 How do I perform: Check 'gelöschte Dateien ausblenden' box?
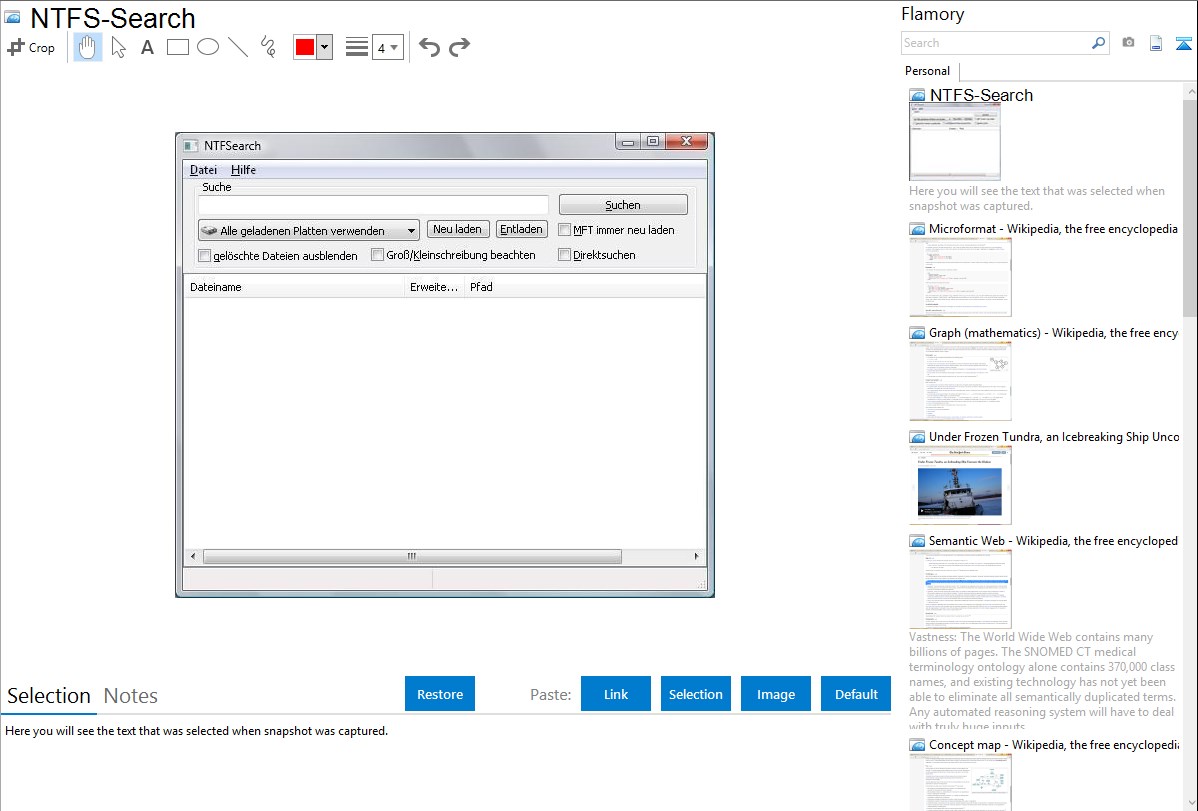point(205,256)
